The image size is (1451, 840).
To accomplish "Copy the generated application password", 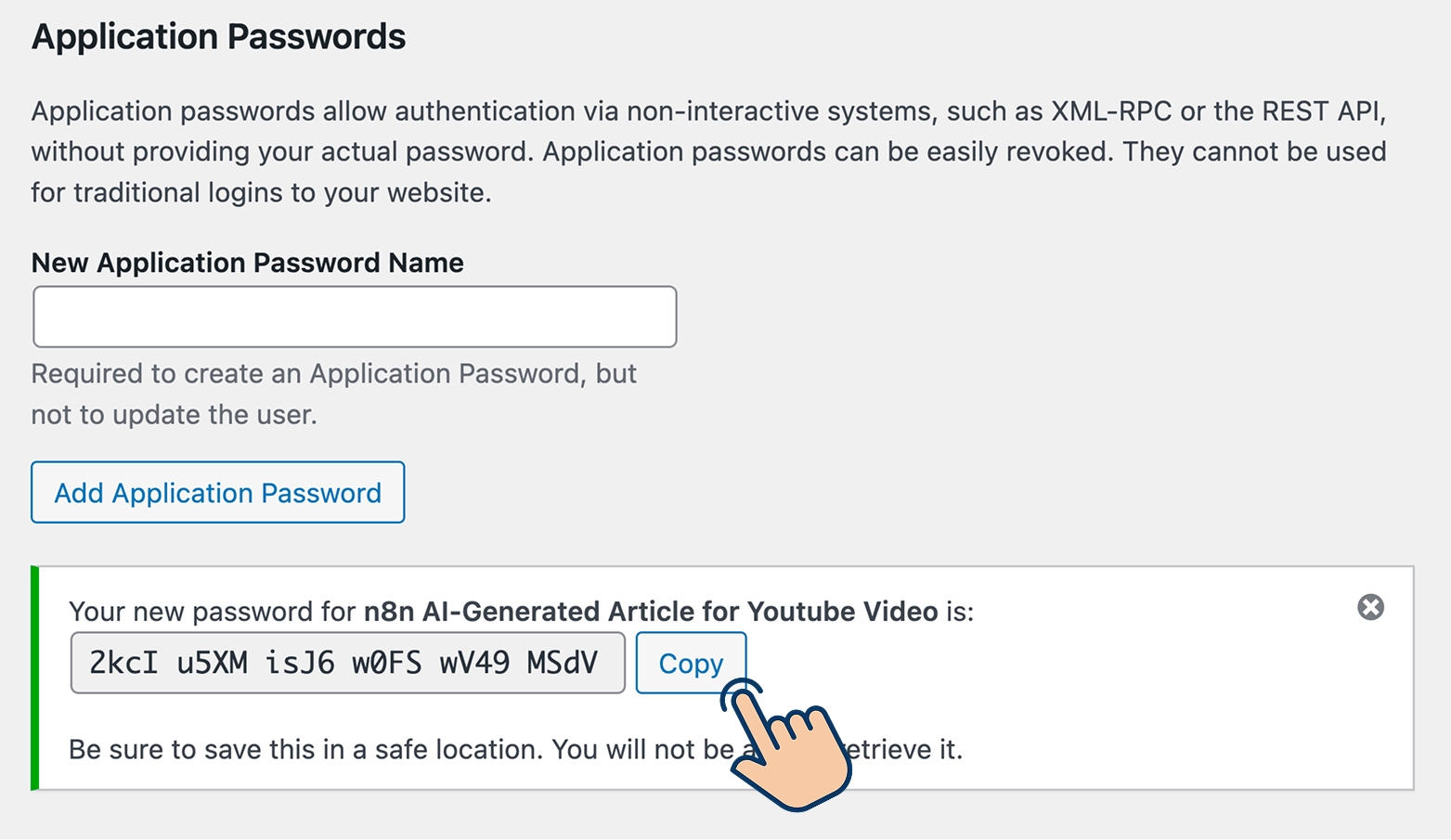I will (690, 663).
